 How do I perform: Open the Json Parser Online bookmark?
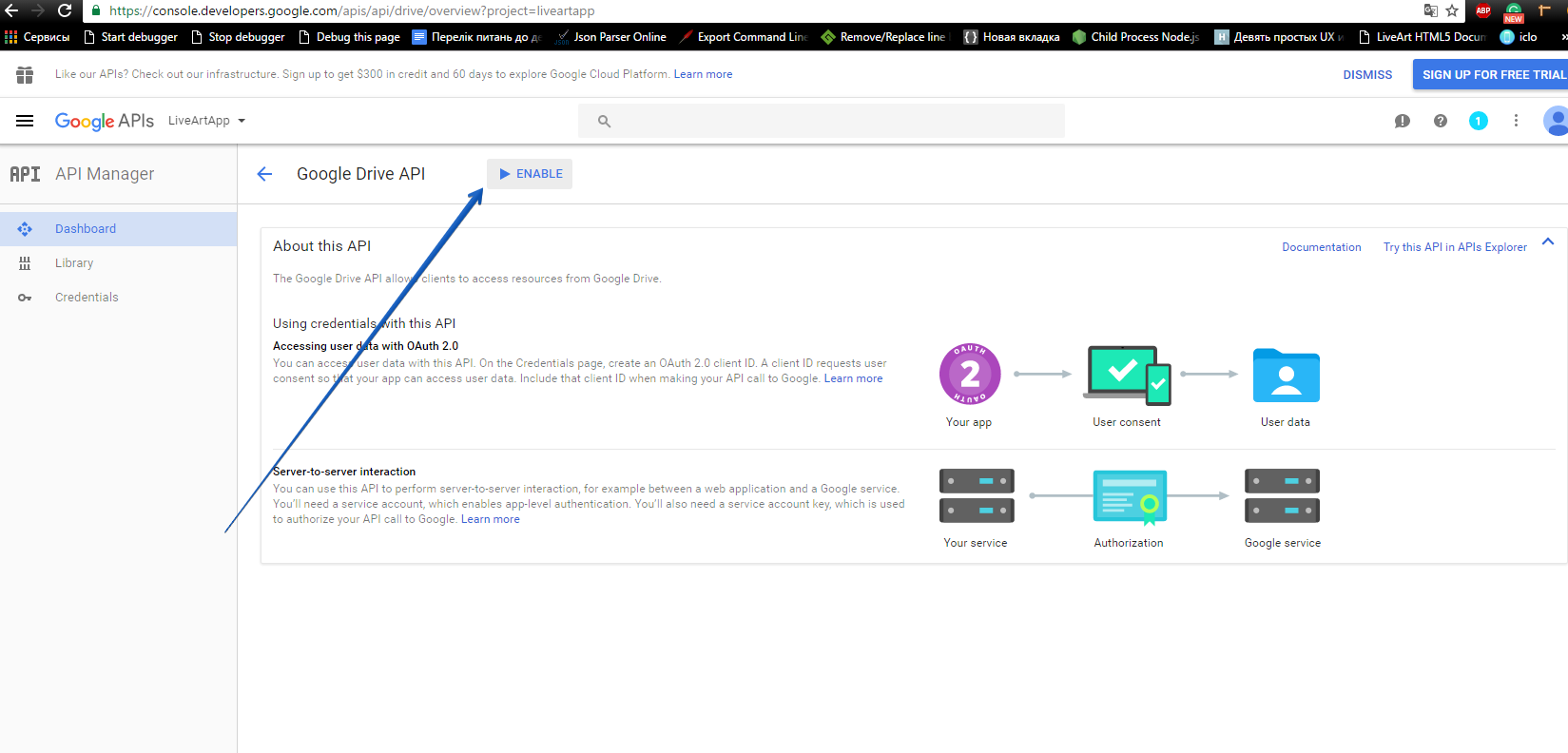[610, 37]
